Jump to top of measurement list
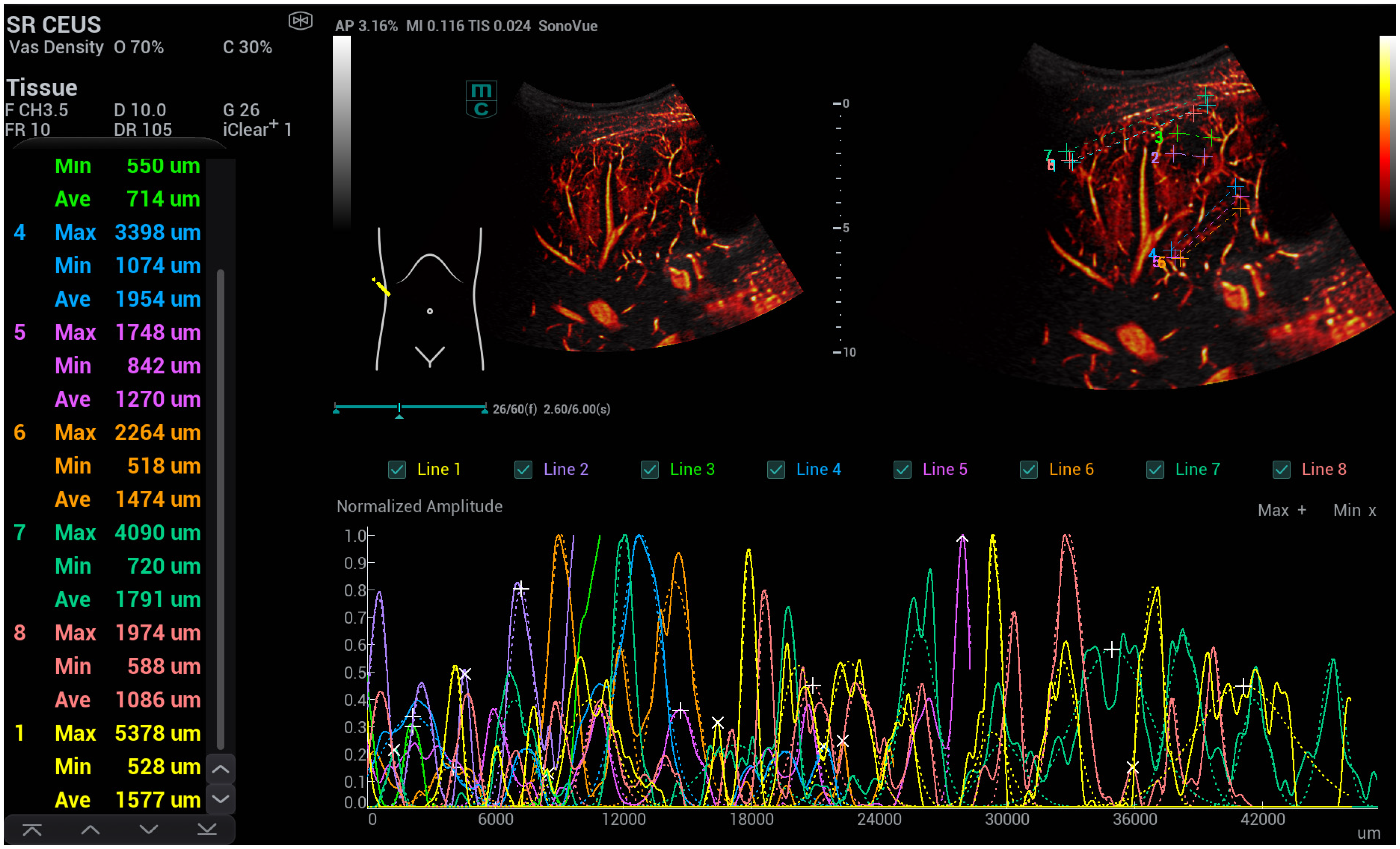The image size is (1400, 849). tap(32, 830)
